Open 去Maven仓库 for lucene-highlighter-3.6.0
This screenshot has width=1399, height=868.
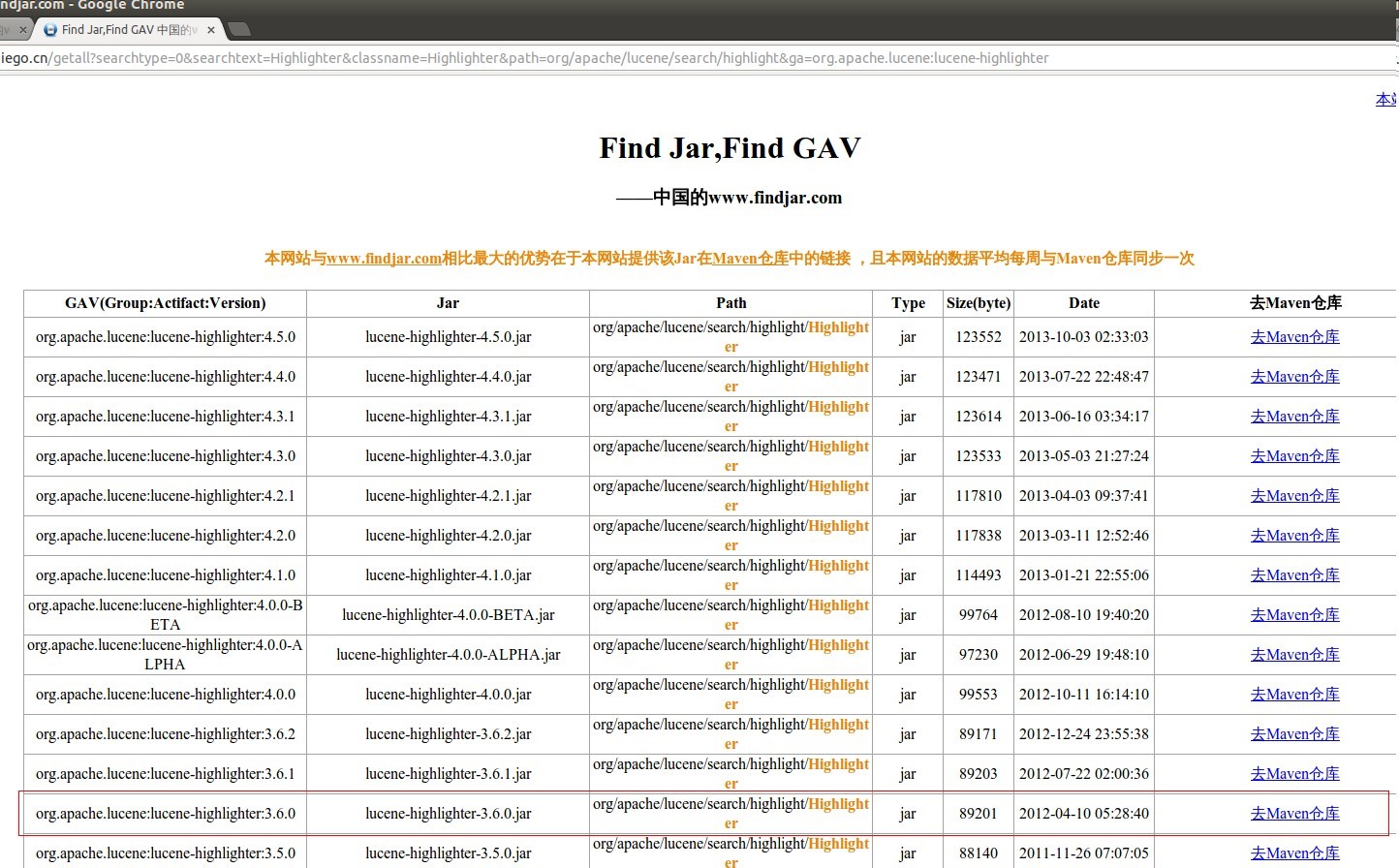pyautogui.click(x=1294, y=813)
